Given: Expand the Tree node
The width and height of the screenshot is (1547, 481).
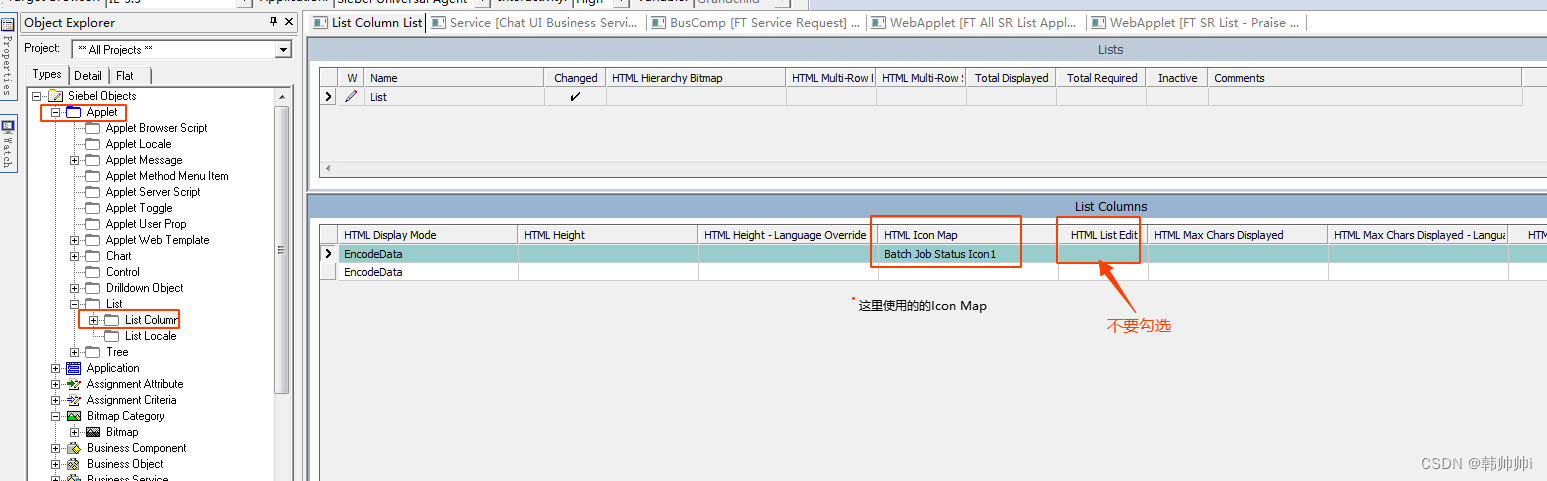Looking at the screenshot, I should [75, 352].
